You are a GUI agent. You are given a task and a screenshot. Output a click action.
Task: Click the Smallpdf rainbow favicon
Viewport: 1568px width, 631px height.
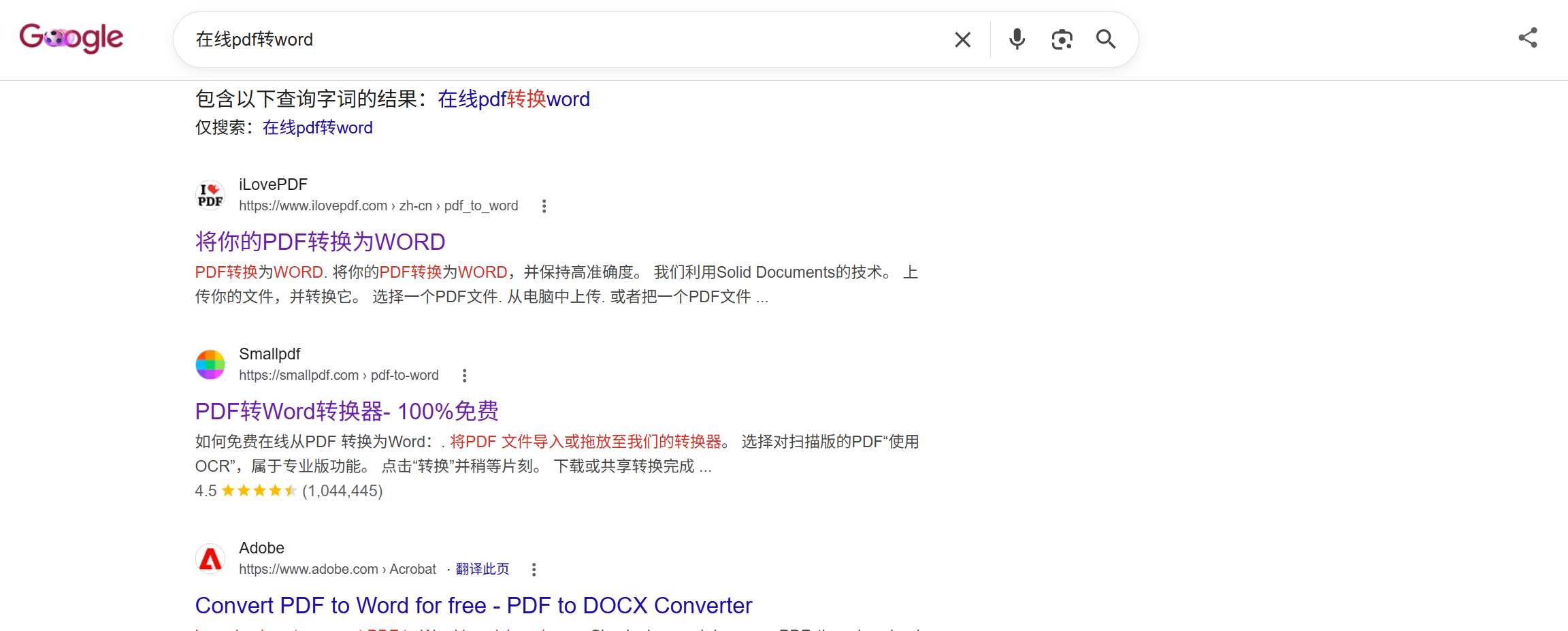[210, 365]
